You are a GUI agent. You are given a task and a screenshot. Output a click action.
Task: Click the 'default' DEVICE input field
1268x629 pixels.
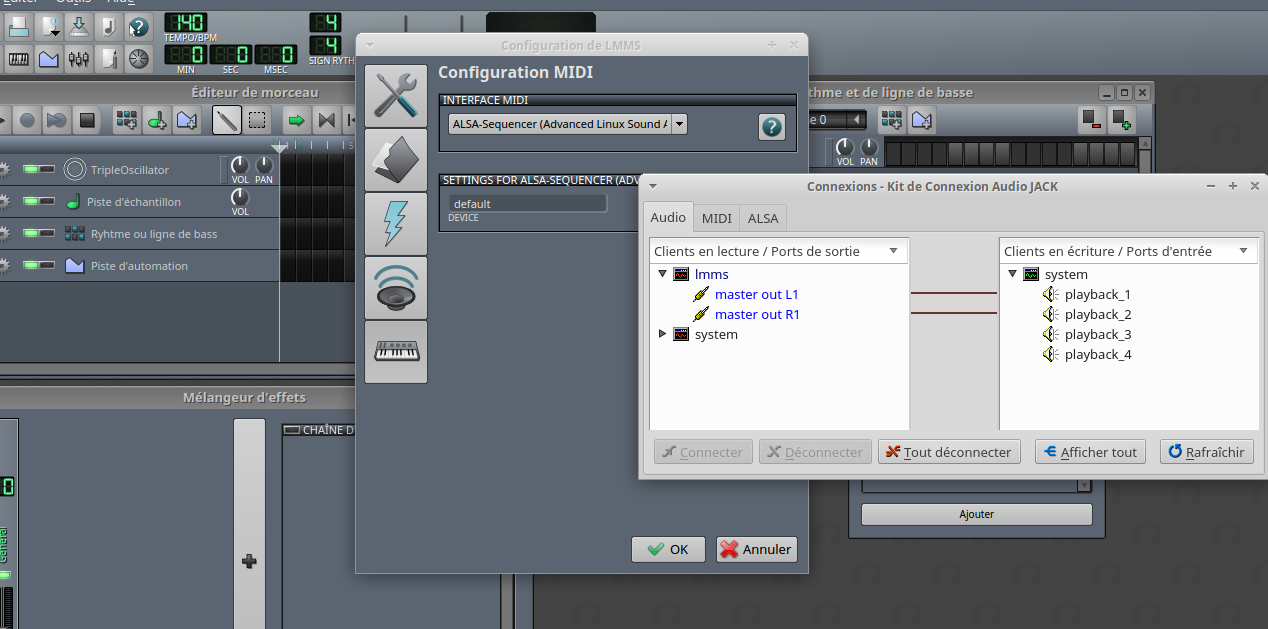pyautogui.click(x=526, y=203)
